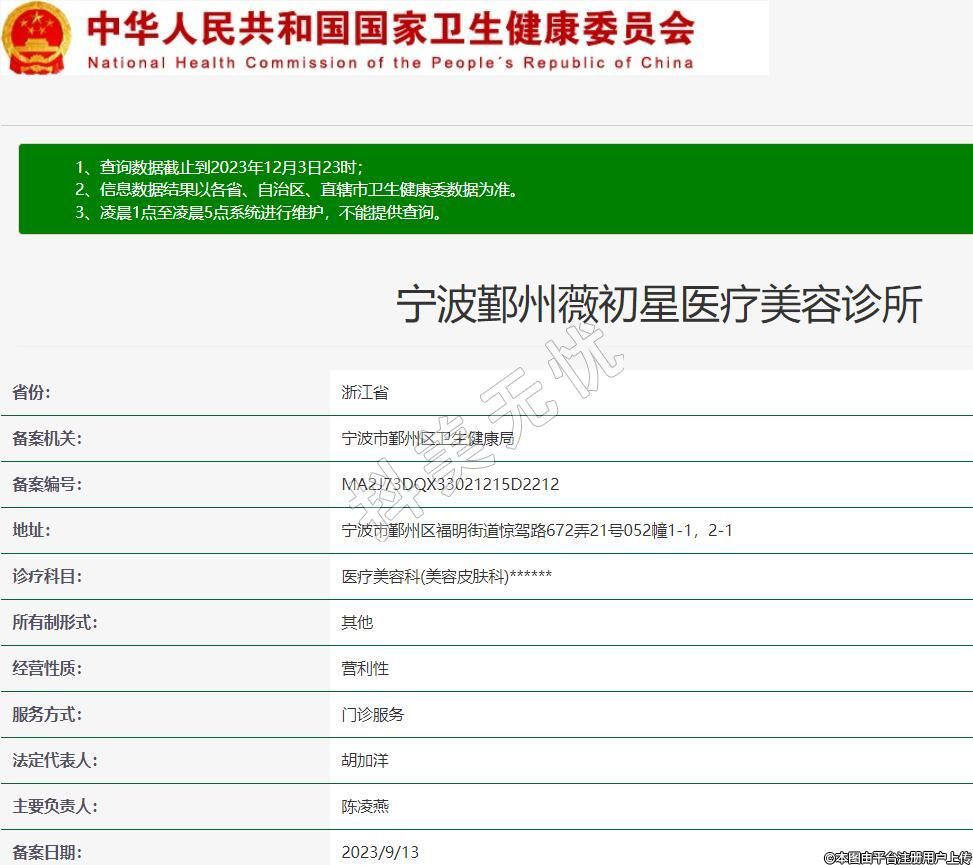Image resolution: width=973 pixels, height=865 pixels.
Task: Click the filing date 2023/9/13
Action: coord(380,852)
